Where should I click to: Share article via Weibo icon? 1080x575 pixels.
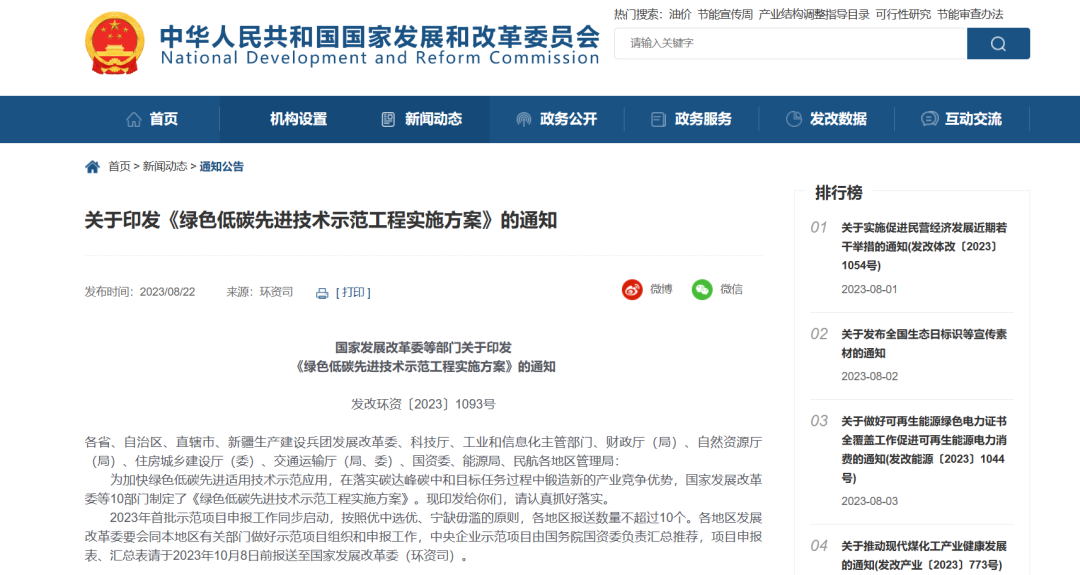[x=632, y=290]
